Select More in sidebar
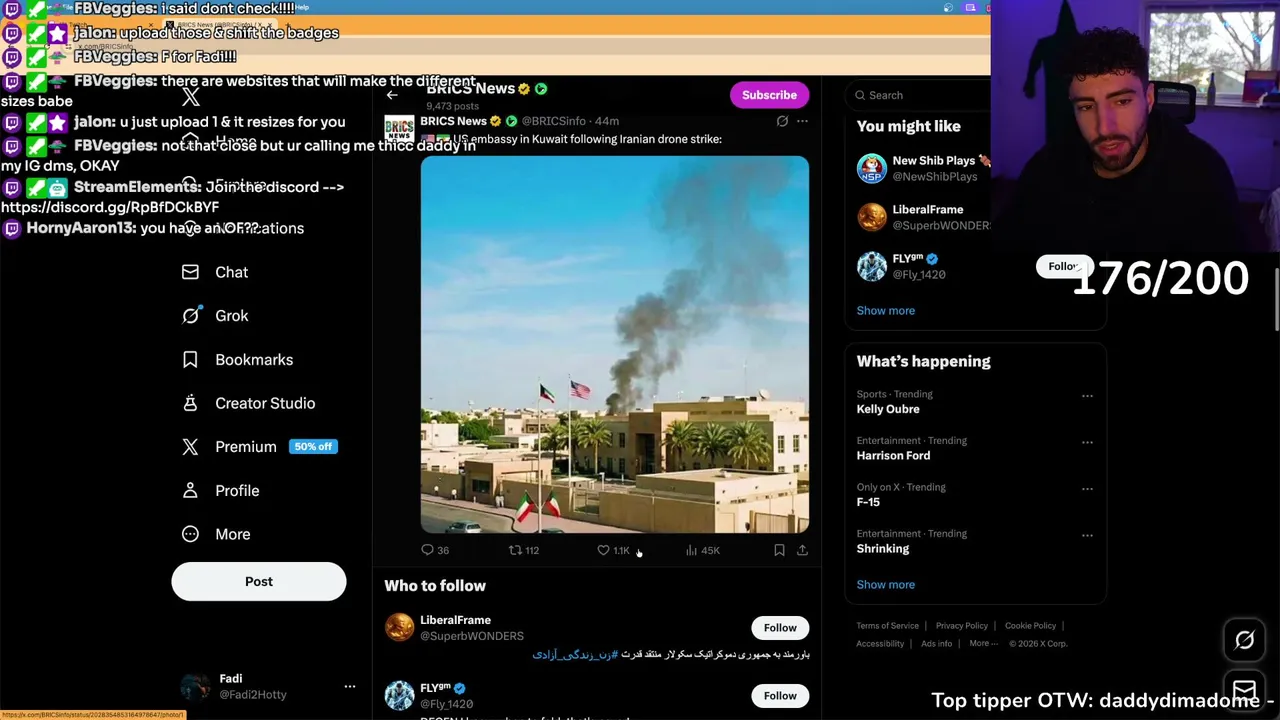Viewport: 1280px width, 720px height. (232, 534)
